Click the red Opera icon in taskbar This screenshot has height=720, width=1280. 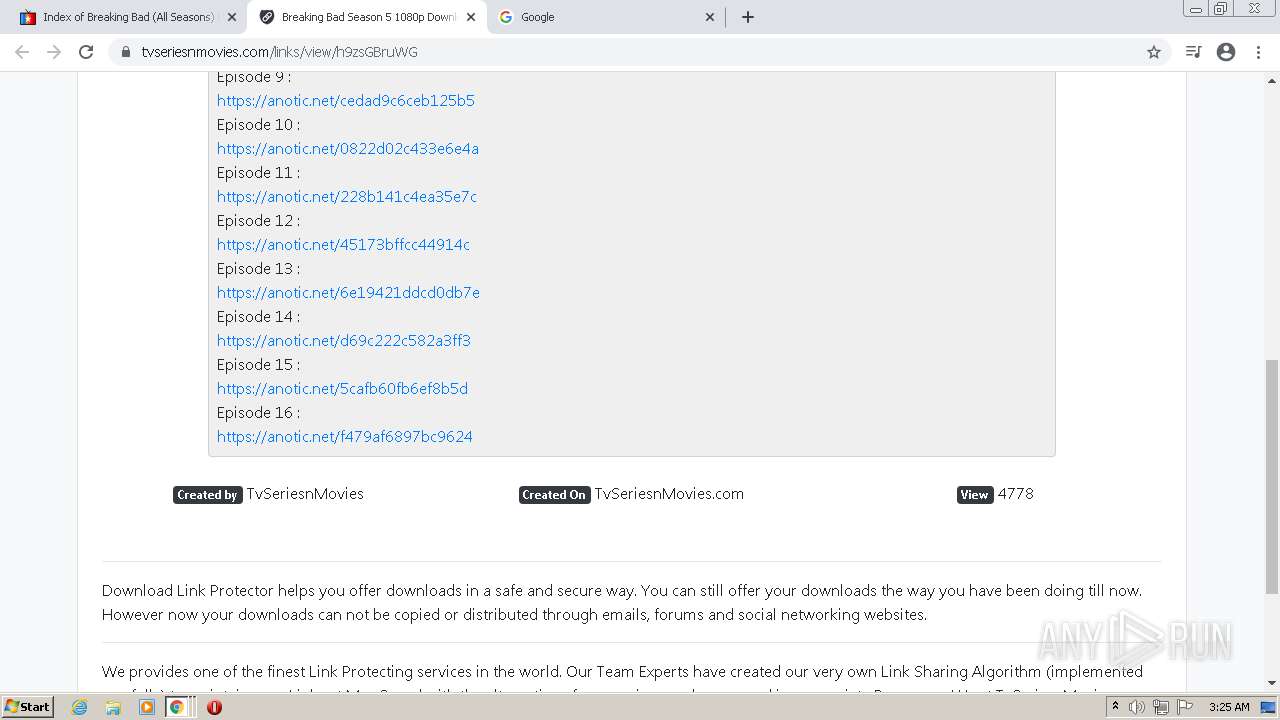(x=214, y=707)
